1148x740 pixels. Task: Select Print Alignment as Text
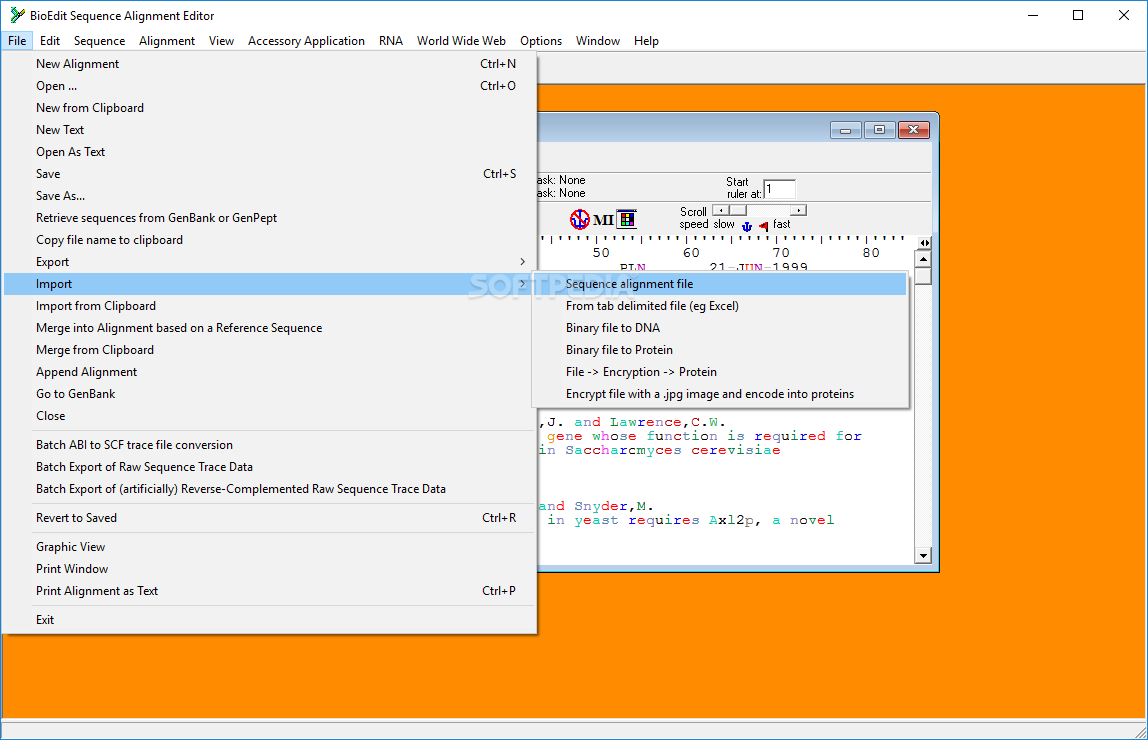(x=270, y=591)
